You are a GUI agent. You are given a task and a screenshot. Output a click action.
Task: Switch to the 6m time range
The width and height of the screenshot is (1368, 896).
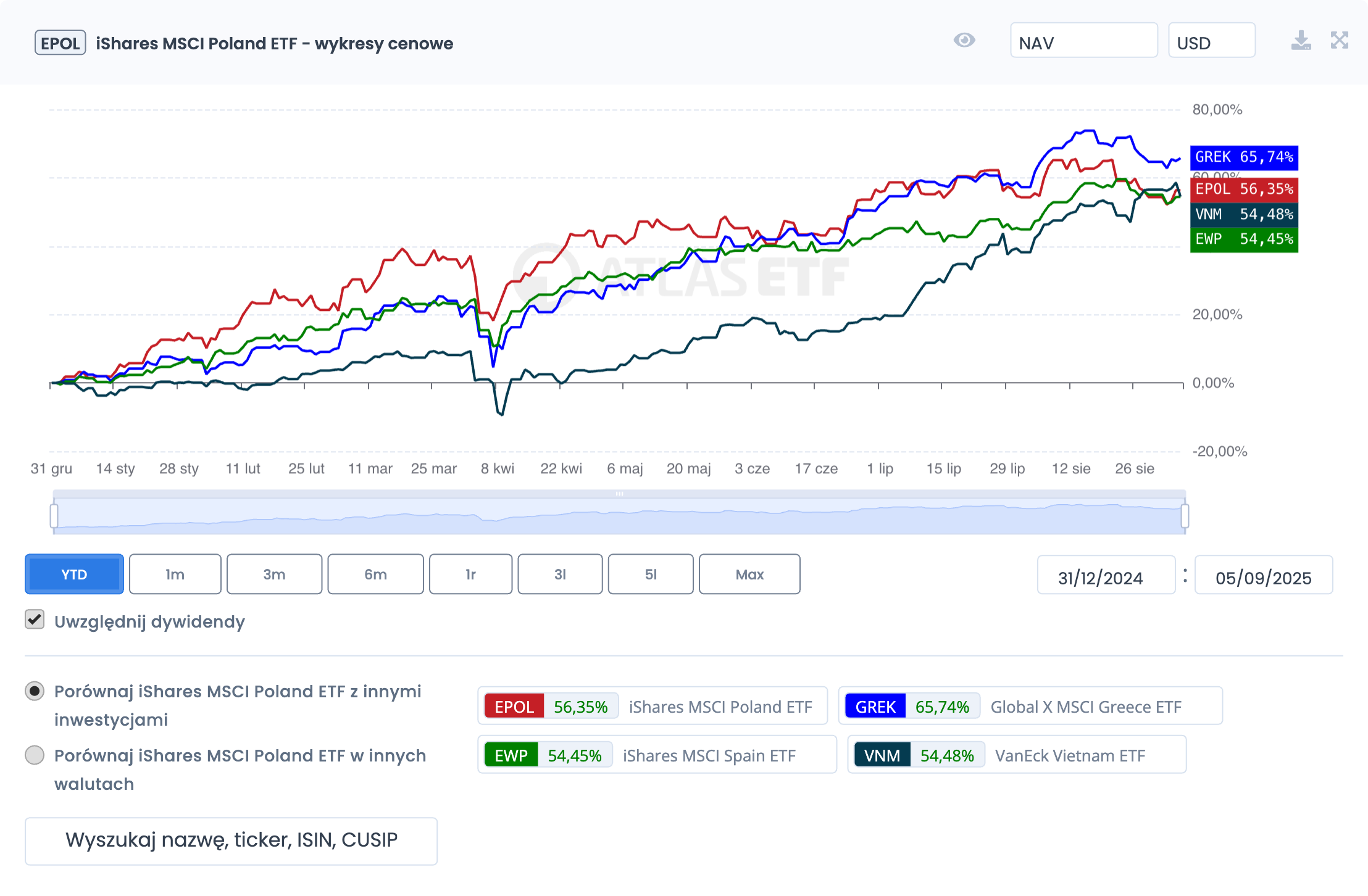(375, 575)
